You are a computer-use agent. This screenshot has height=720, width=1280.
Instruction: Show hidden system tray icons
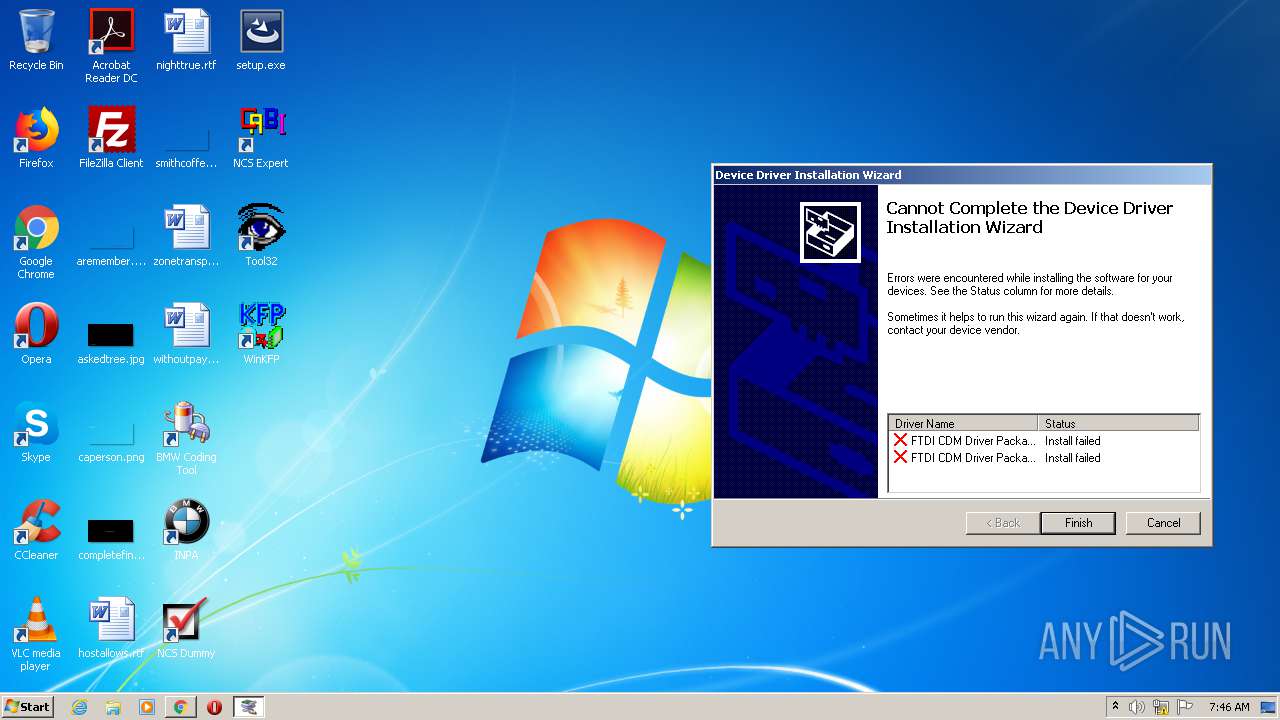(x=1115, y=707)
